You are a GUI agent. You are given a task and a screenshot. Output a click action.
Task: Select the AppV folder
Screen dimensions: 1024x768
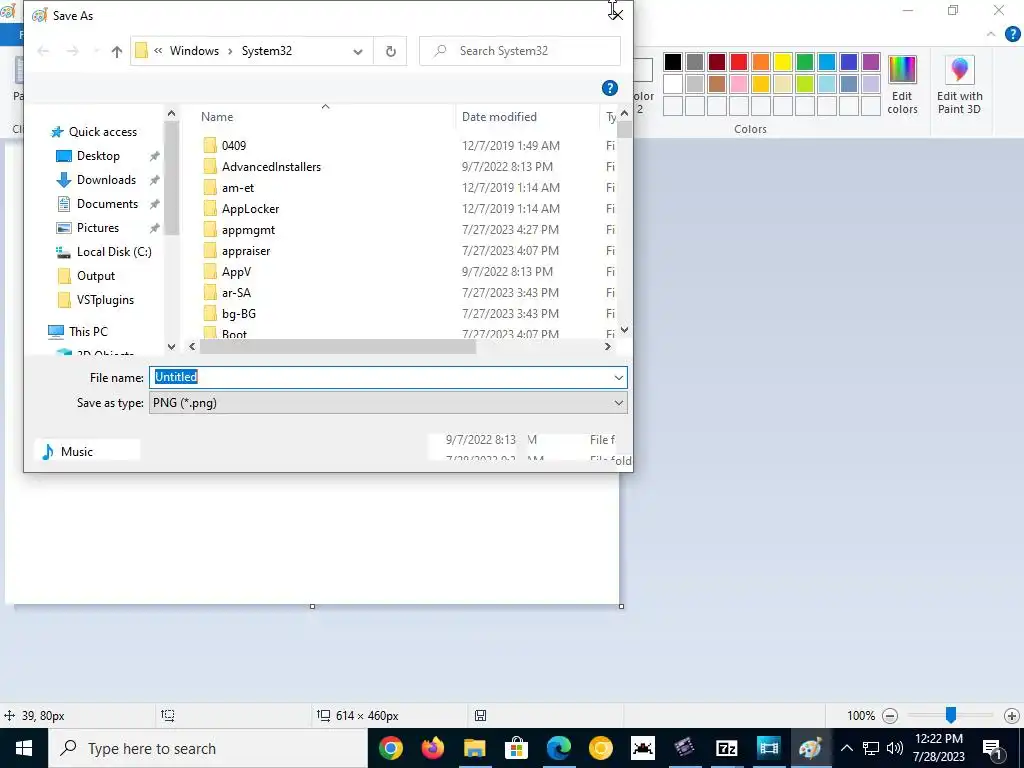(x=236, y=272)
